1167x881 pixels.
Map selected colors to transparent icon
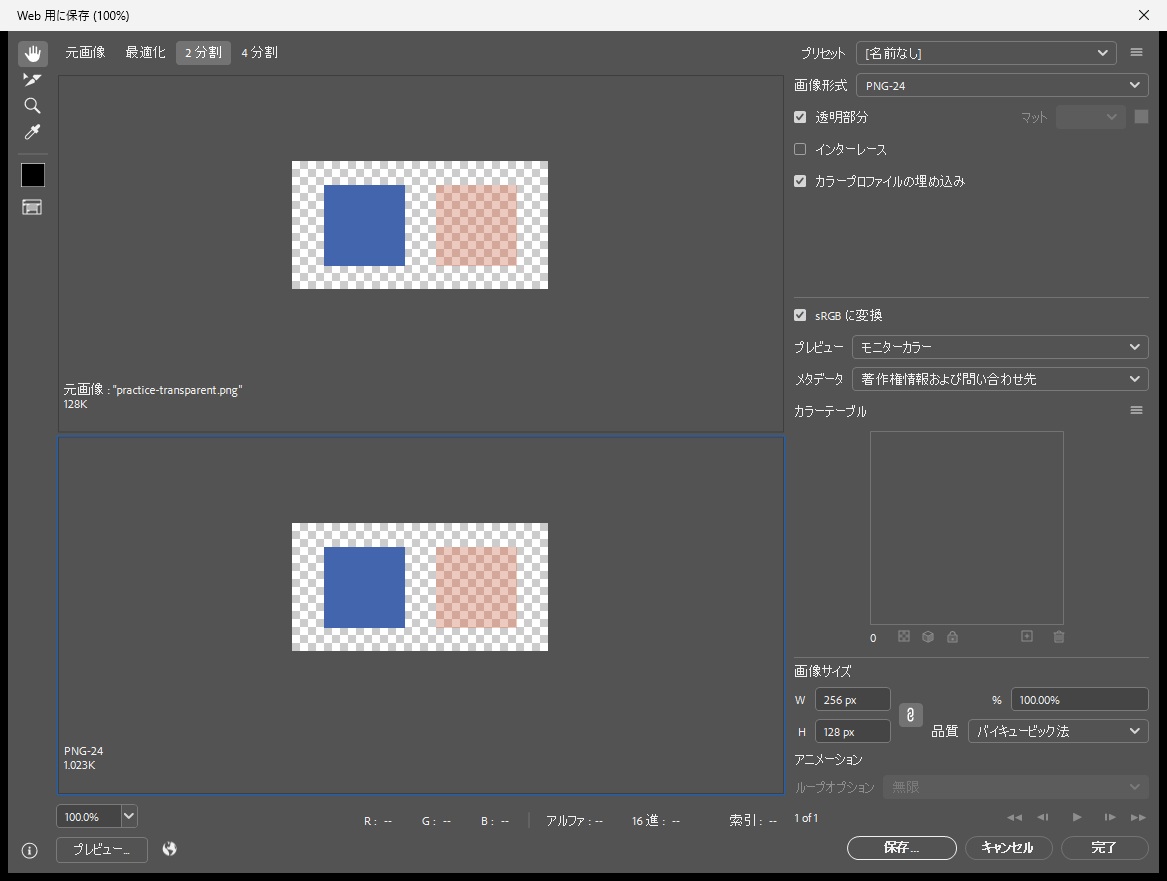point(904,636)
